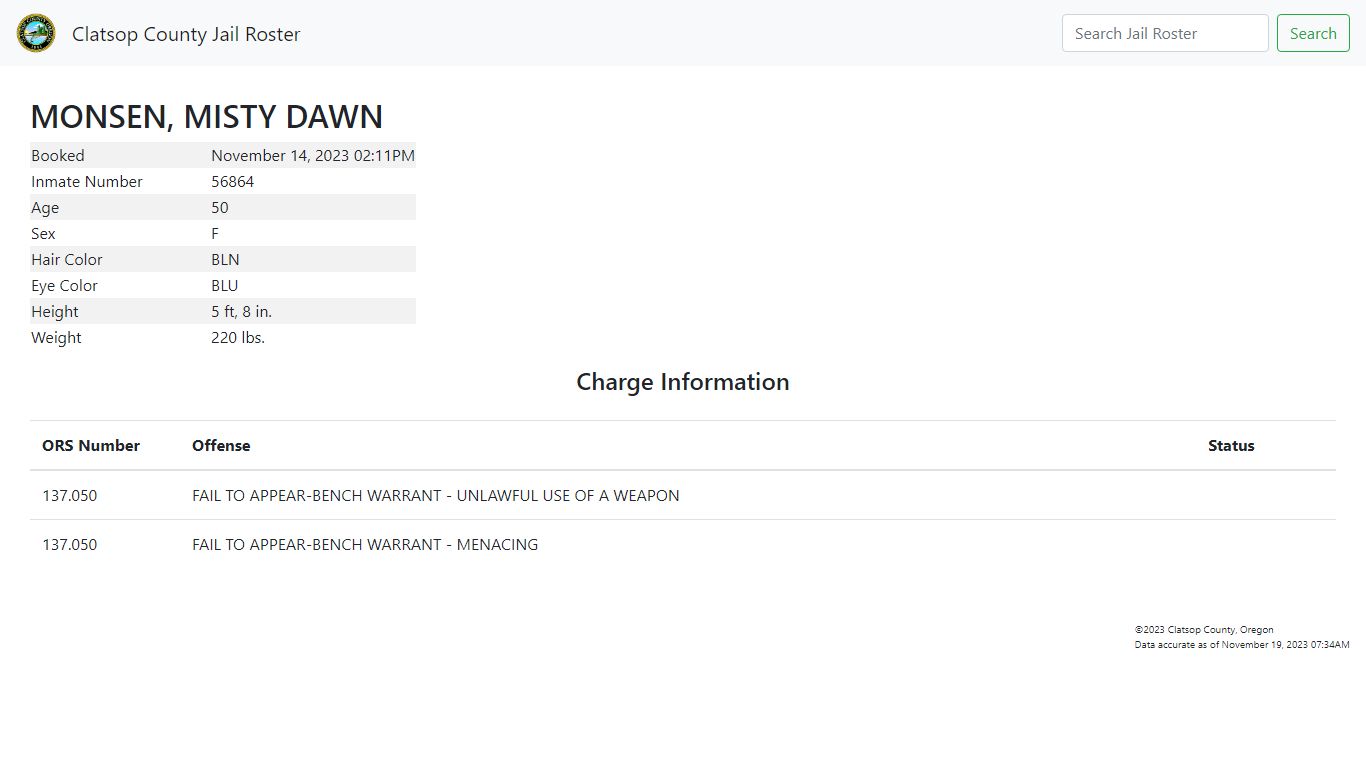Click the Charge Information heading
The image size is (1366, 768).
point(683,382)
